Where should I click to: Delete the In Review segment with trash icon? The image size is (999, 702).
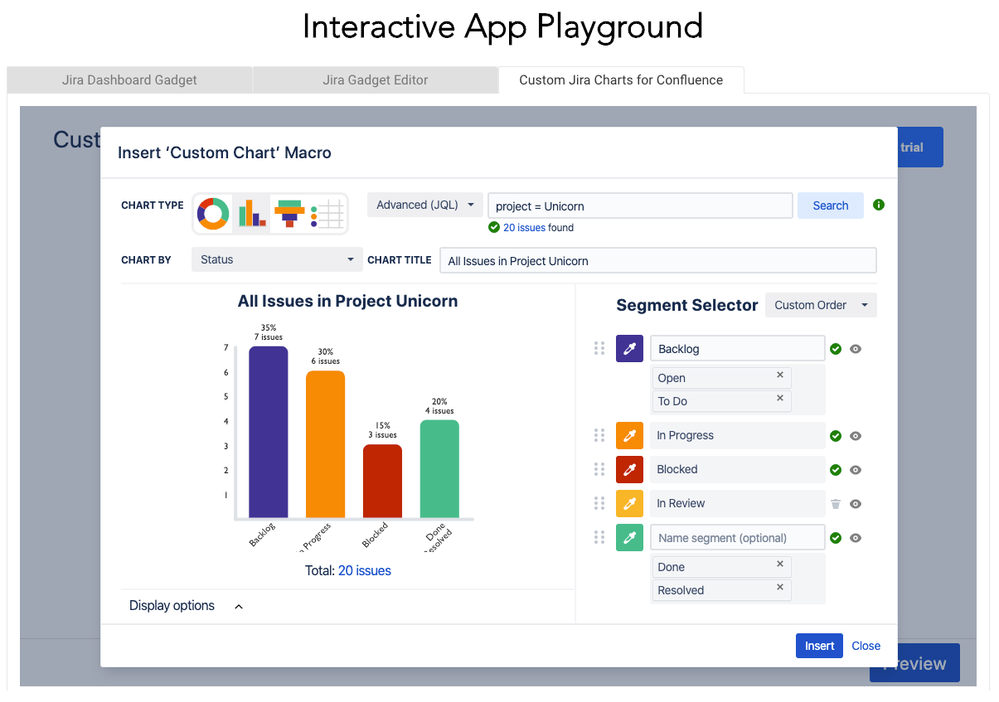(x=834, y=503)
